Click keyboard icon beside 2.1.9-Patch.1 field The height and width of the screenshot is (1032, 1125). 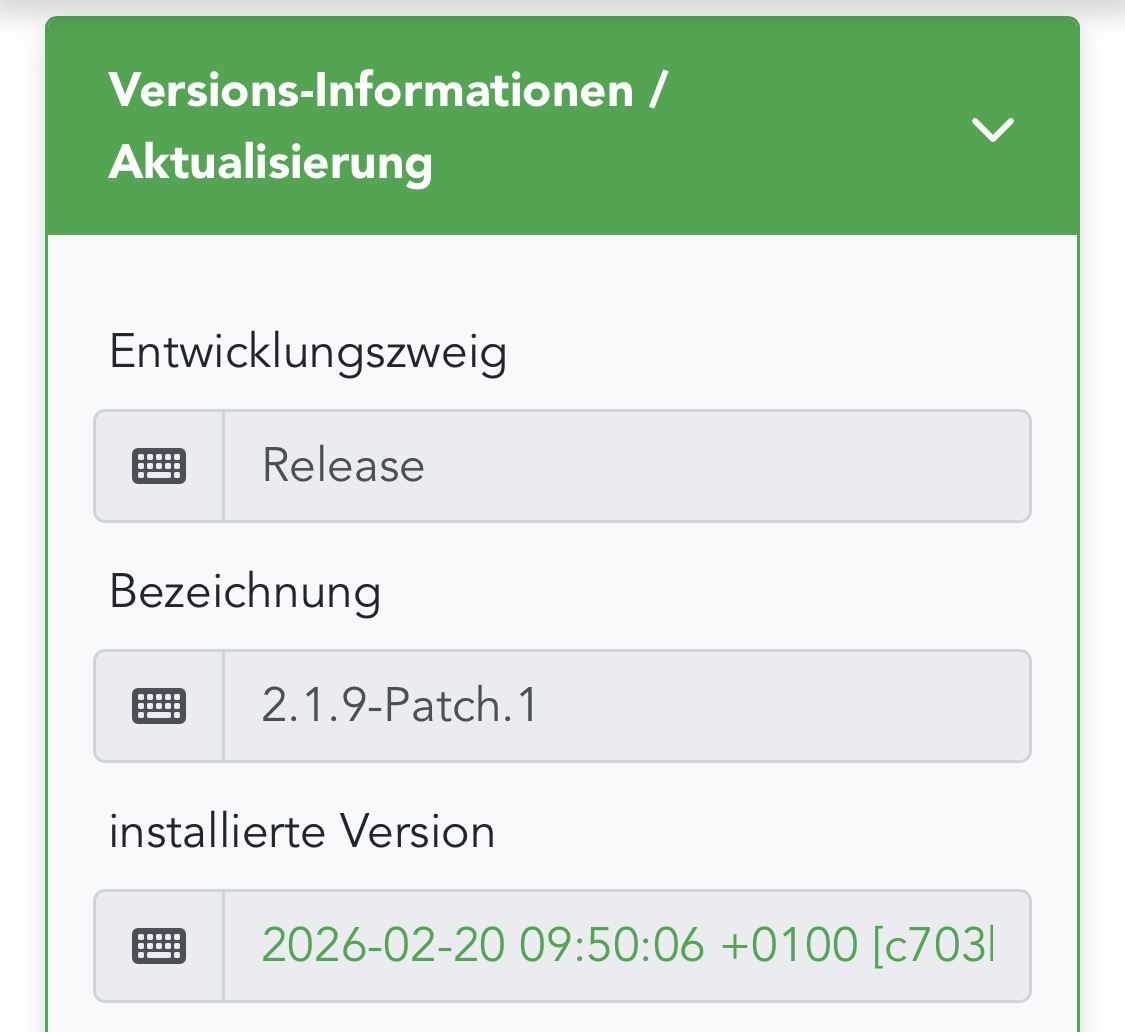click(159, 706)
